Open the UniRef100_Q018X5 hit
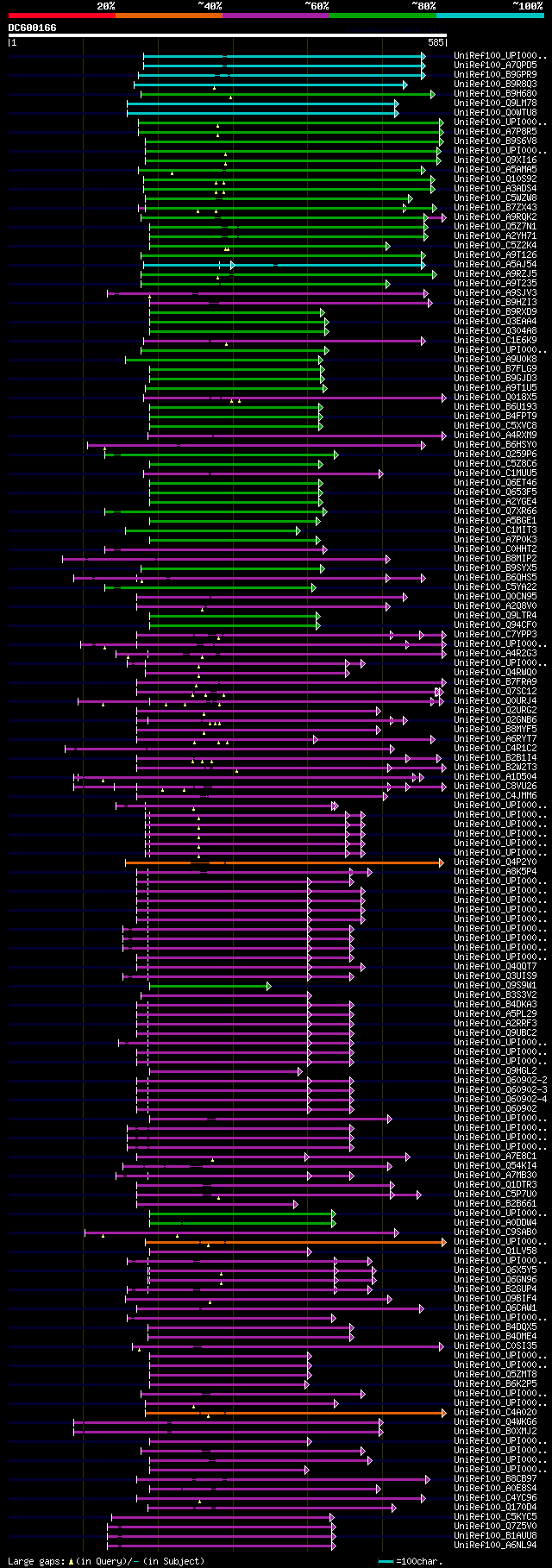 pyautogui.click(x=495, y=398)
